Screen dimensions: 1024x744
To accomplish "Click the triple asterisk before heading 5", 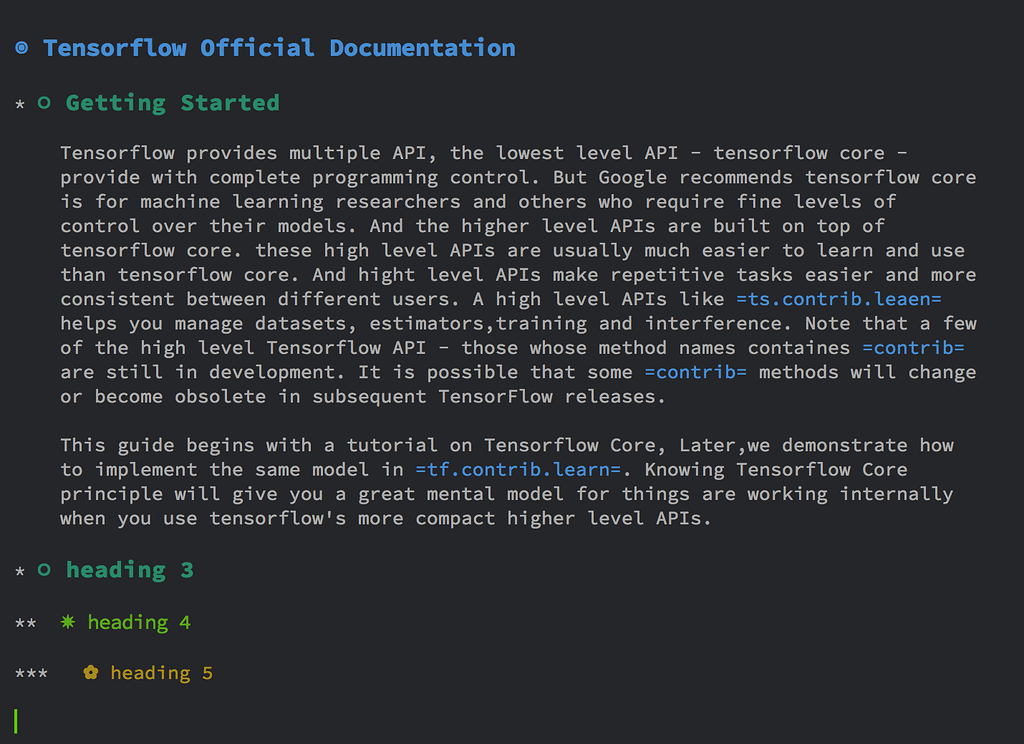I will (x=31, y=675).
